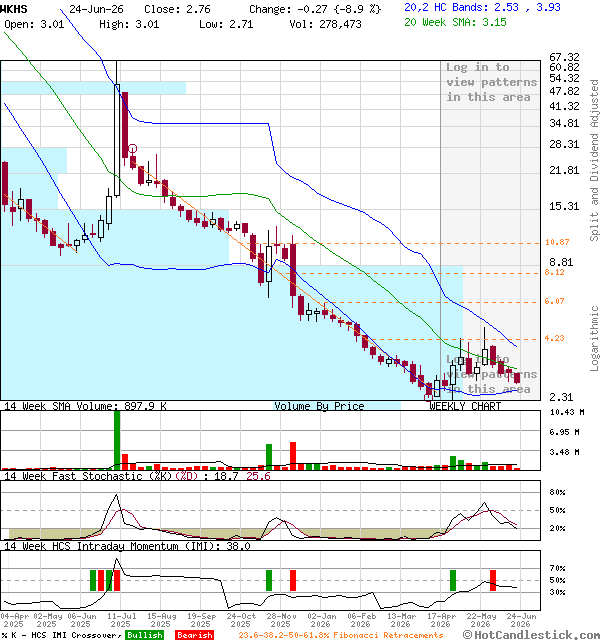
Task: Click the 14 Week HCS Intraday Momentum title
Action: click(127, 546)
